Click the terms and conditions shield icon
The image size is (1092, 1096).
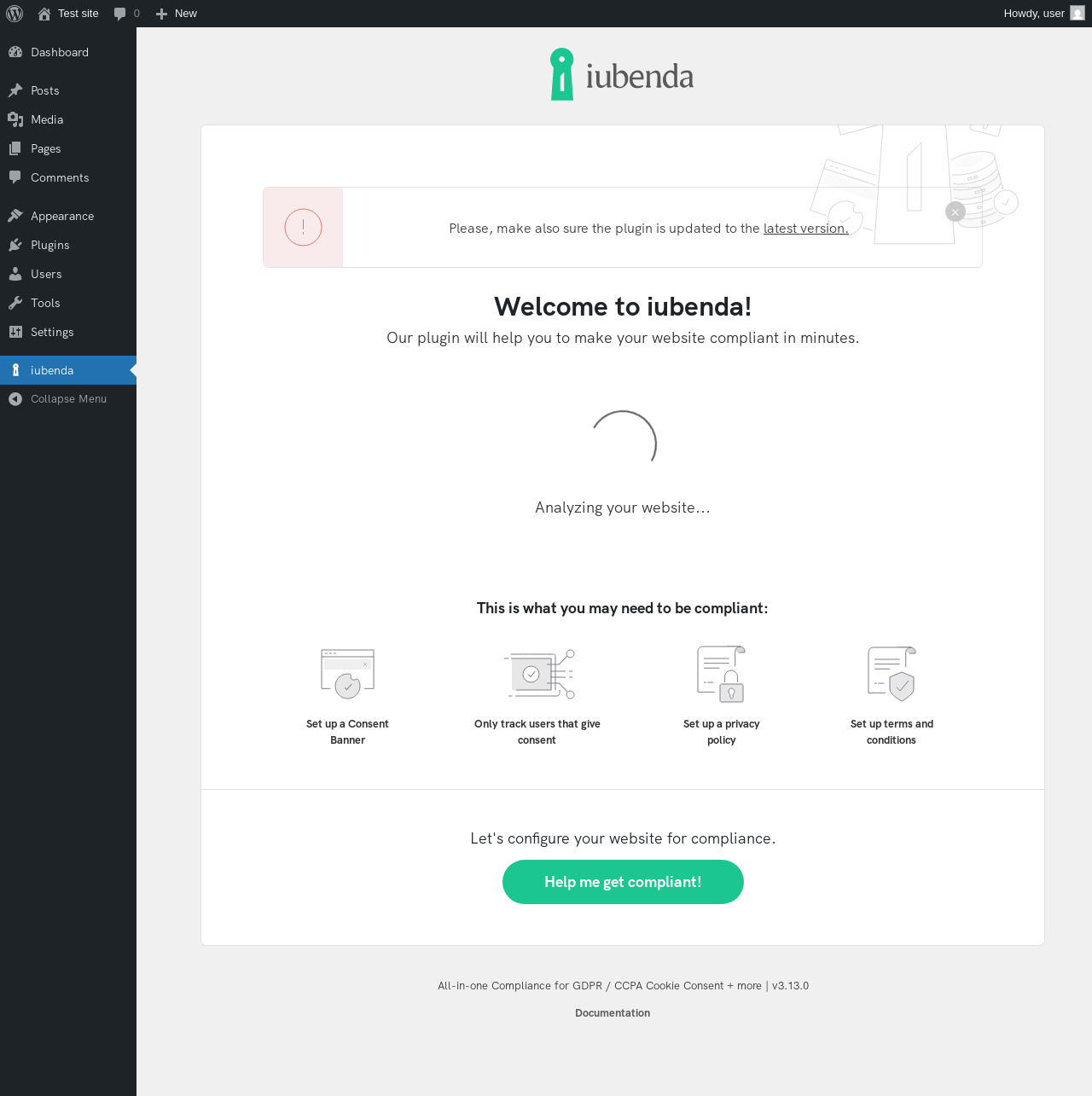tap(892, 674)
